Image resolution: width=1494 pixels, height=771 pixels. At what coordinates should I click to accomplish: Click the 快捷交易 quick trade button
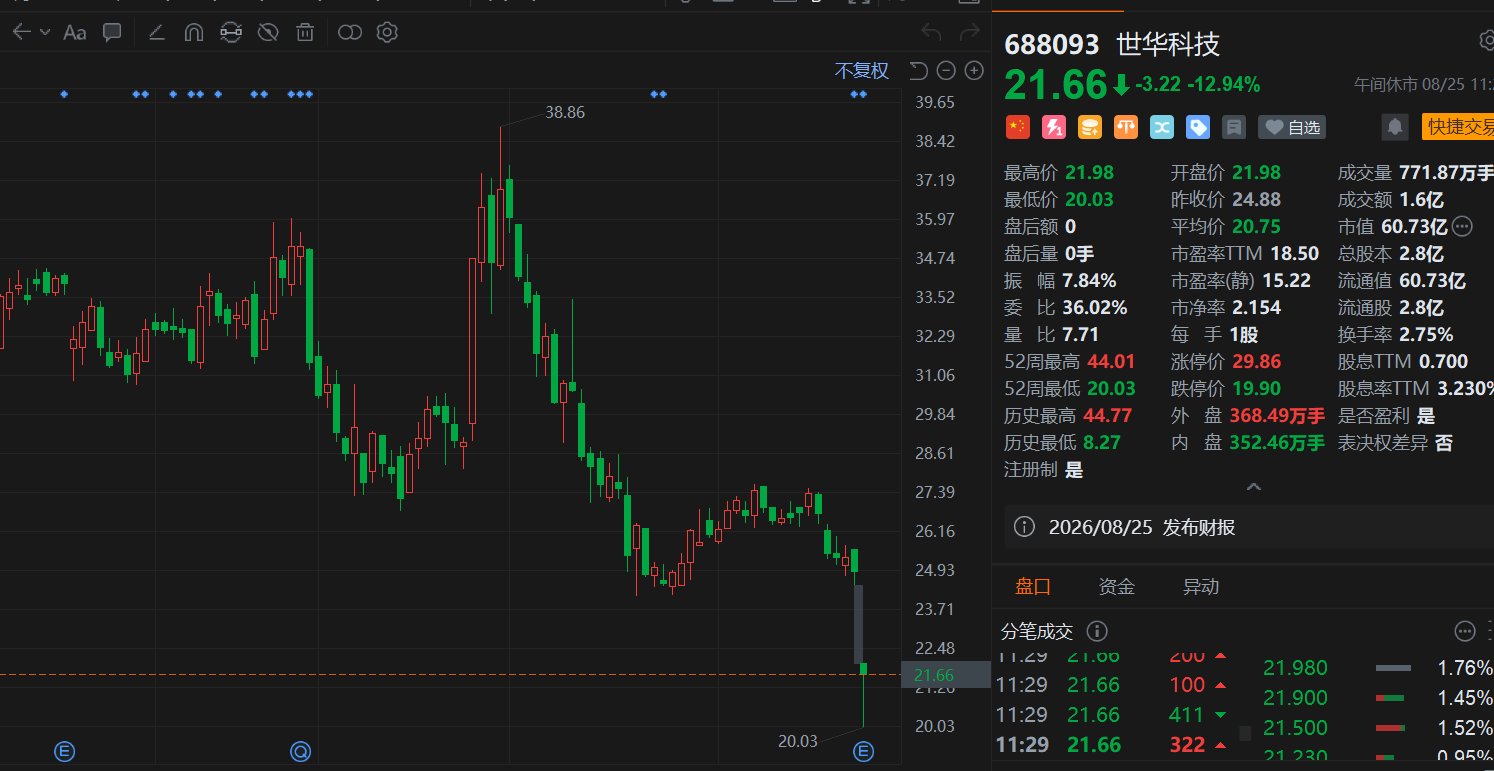click(x=1457, y=127)
